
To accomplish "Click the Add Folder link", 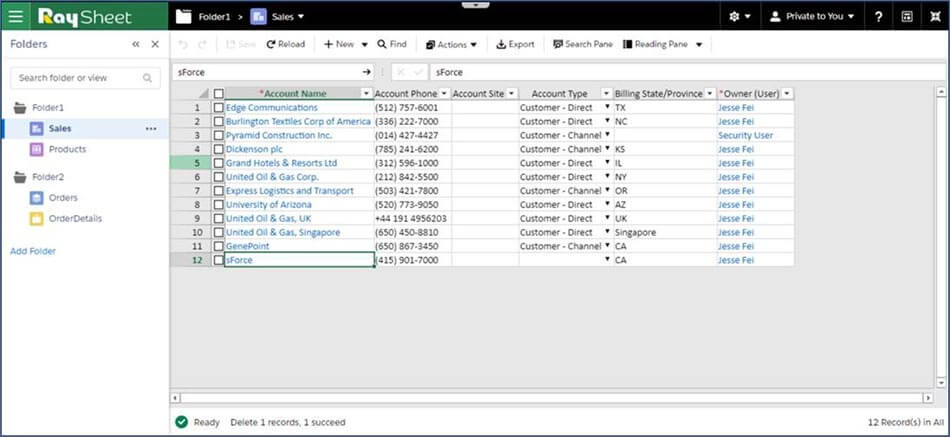I will (x=33, y=251).
